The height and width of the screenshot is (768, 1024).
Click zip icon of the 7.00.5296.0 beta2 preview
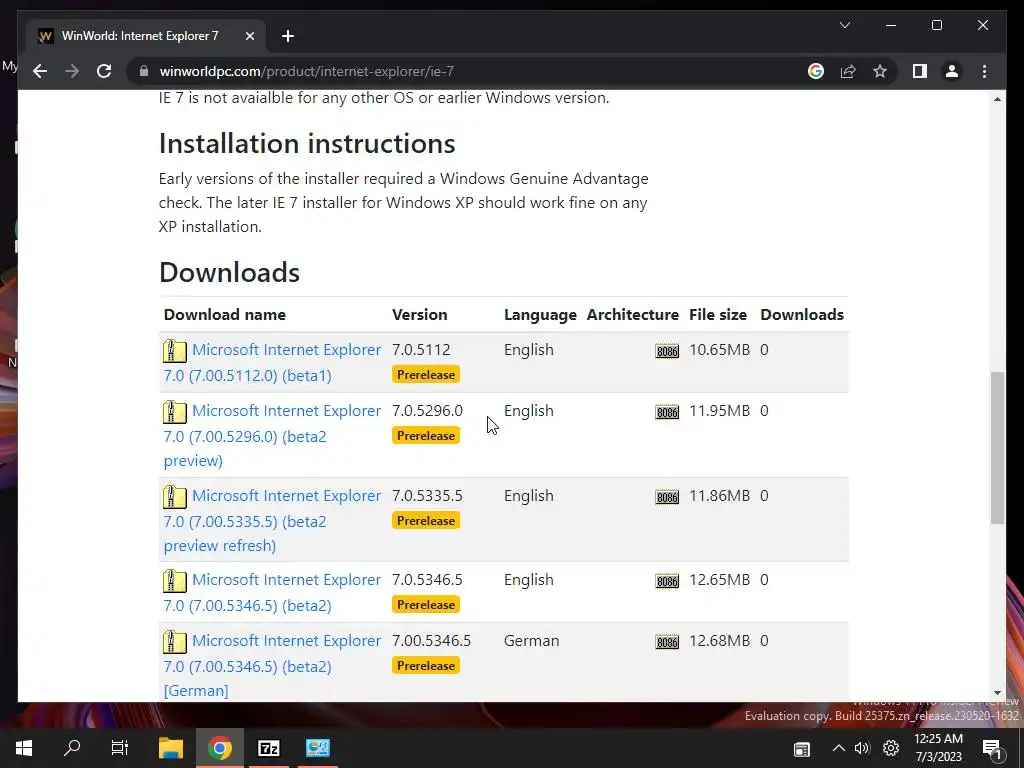174,412
